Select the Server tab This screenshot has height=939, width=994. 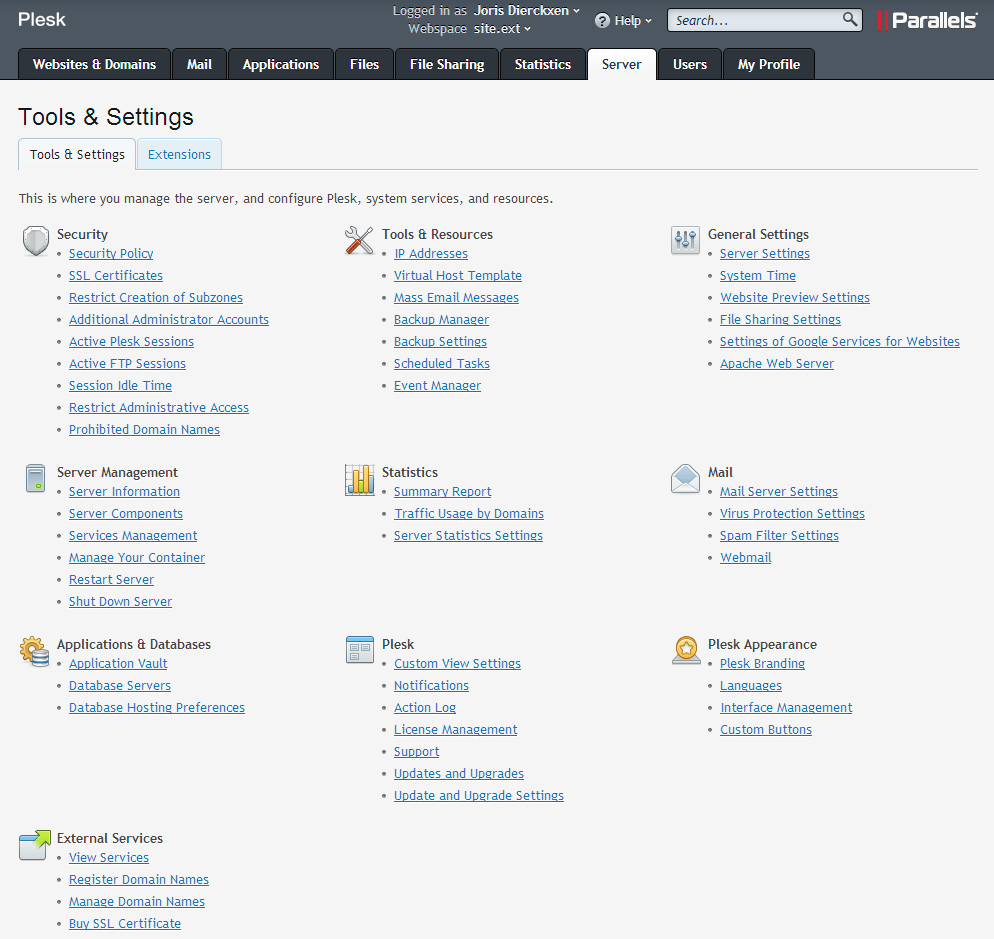tap(622, 64)
